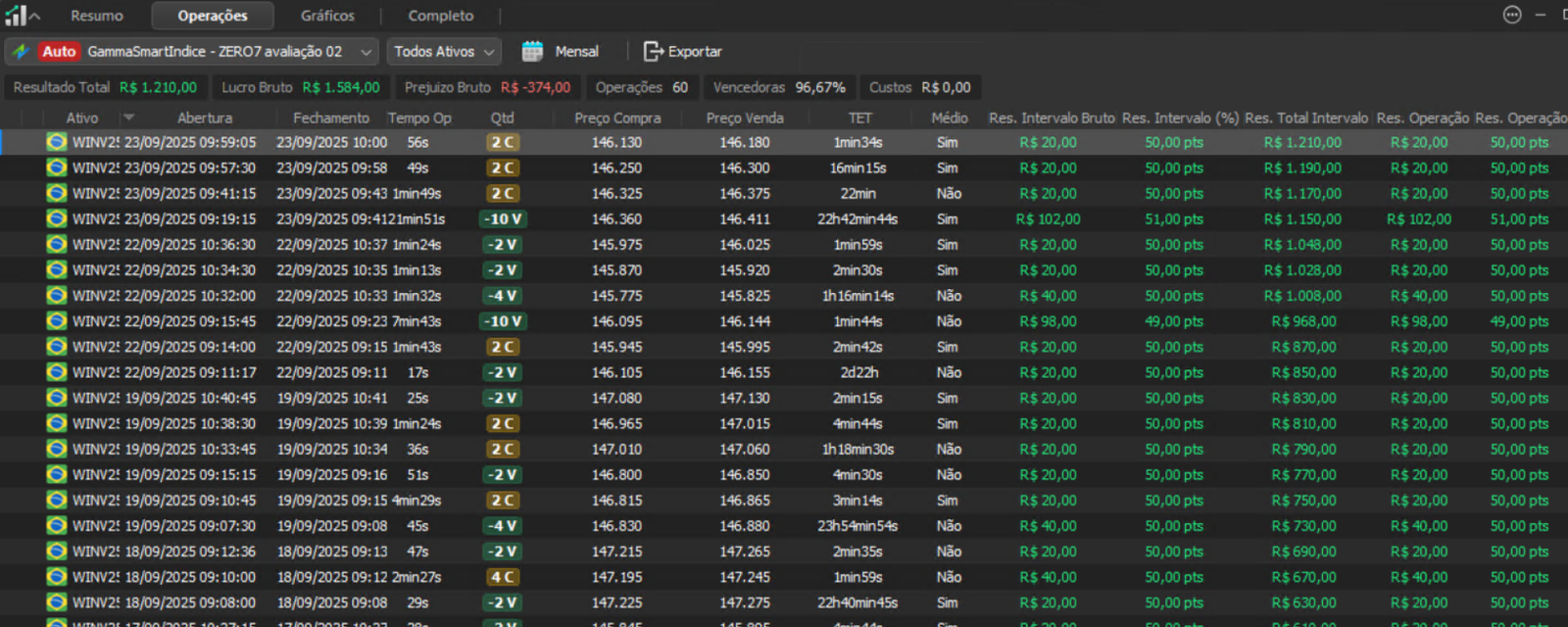Open the Gráficos tab

click(x=327, y=16)
